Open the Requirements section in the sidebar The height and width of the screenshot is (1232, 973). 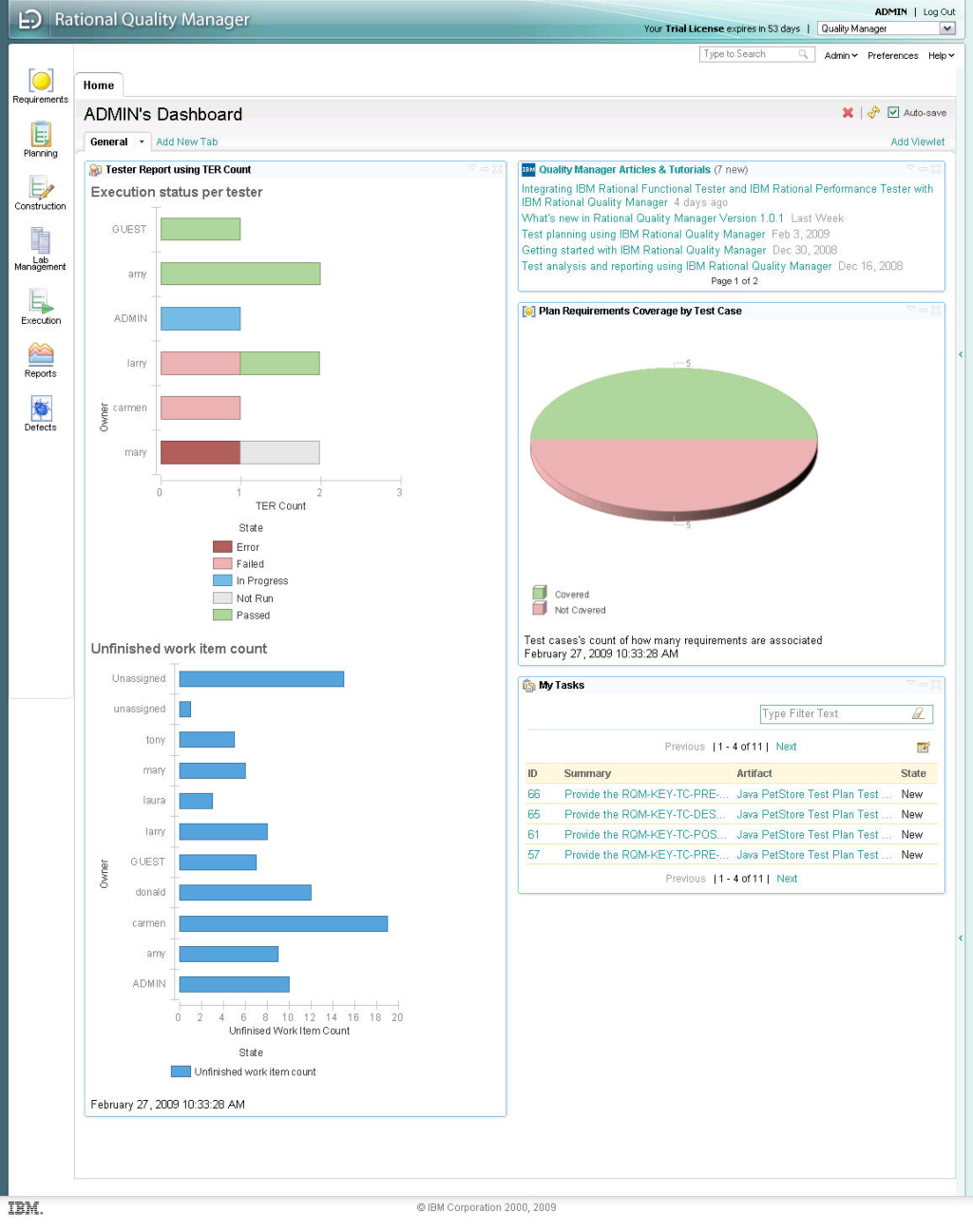pos(41,85)
